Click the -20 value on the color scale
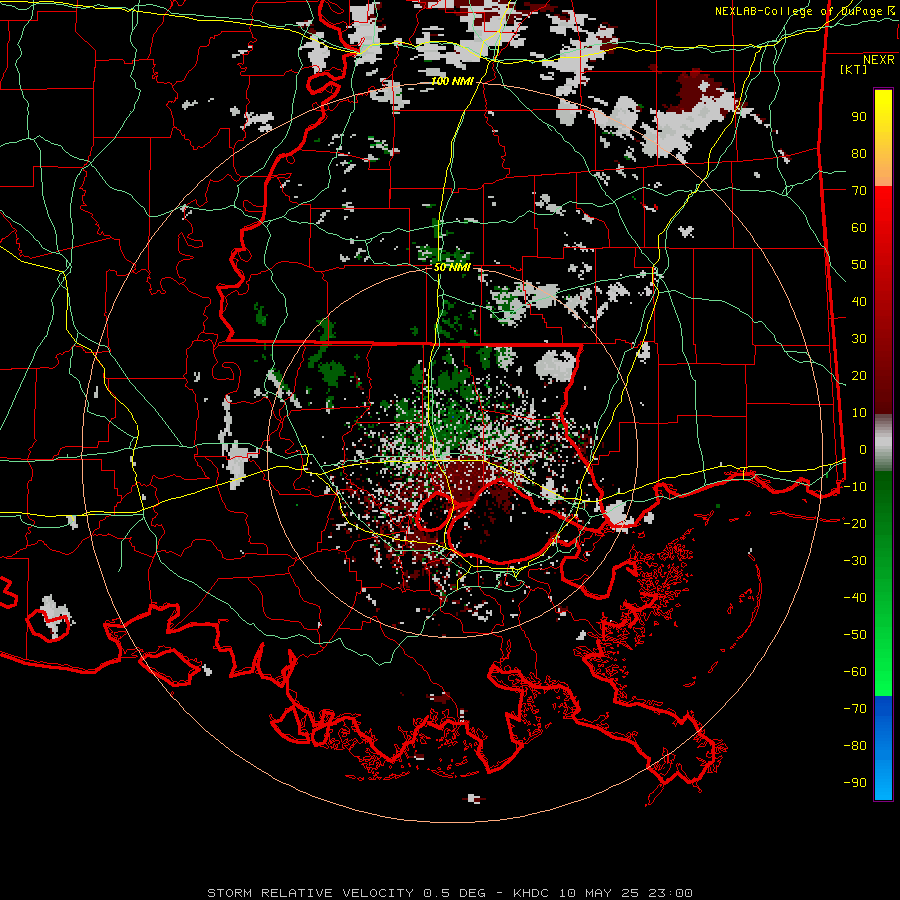 pos(855,524)
